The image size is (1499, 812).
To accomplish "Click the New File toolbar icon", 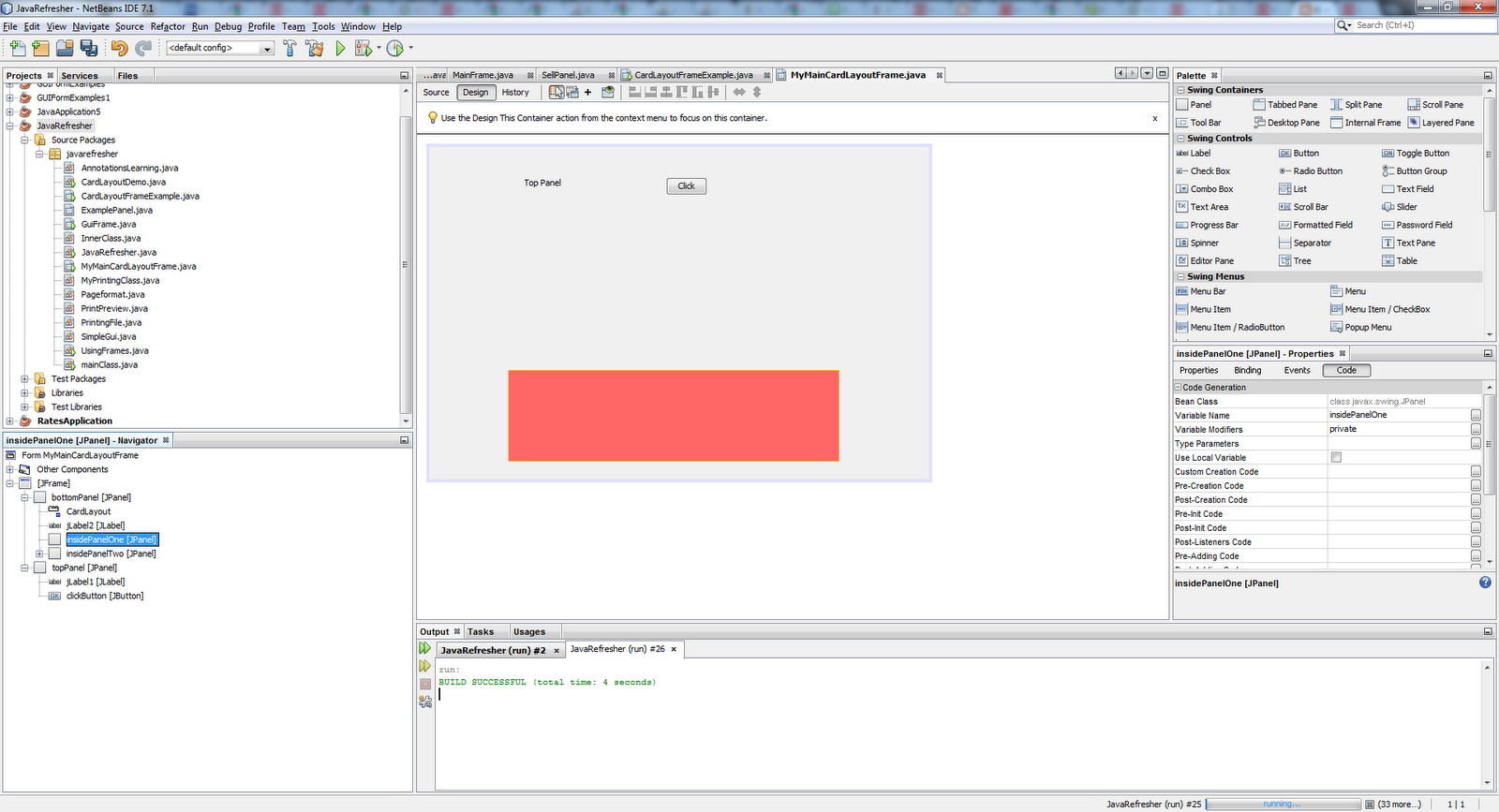I will click(18, 48).
